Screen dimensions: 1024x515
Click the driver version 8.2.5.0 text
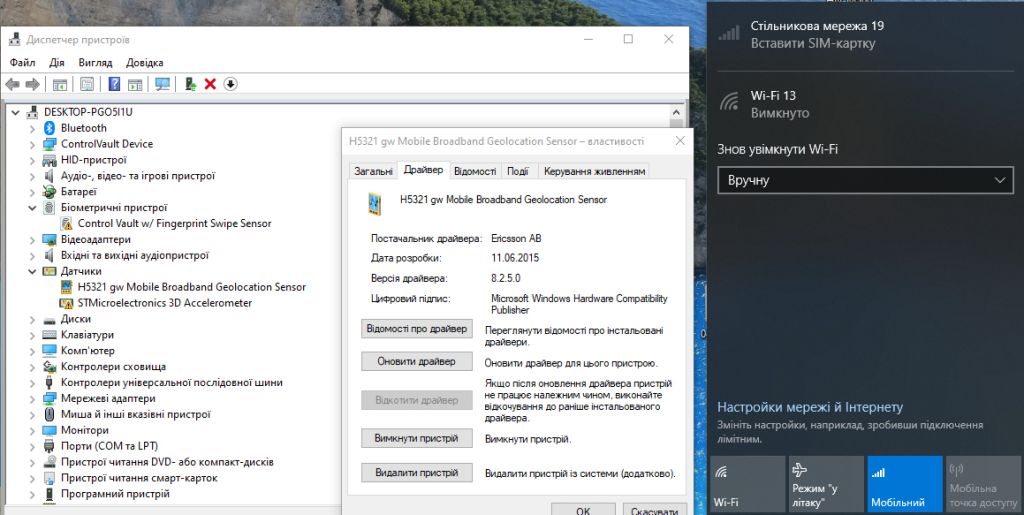click(x=505, y=279)
